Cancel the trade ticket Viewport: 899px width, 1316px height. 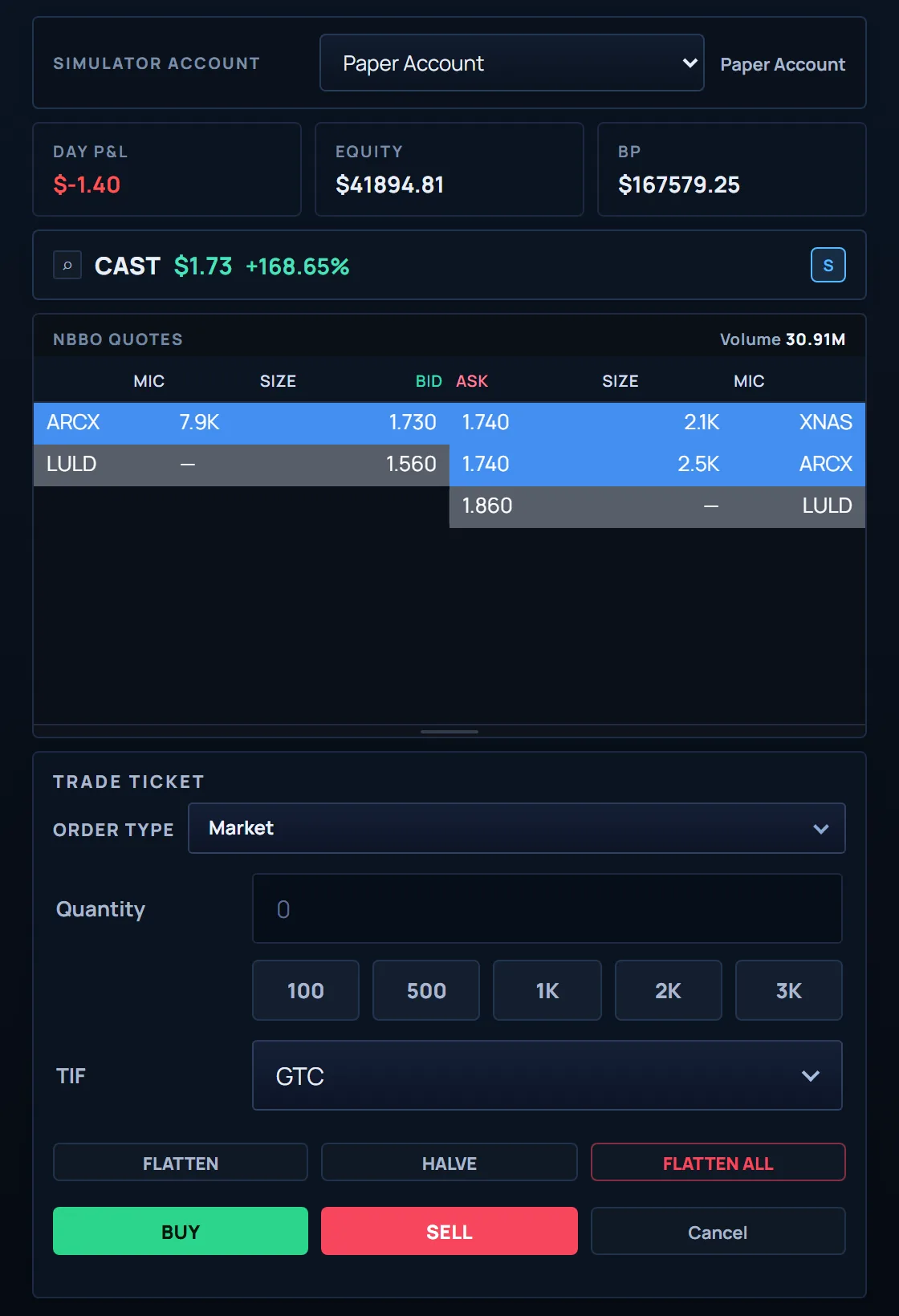pyautogui.click(x=718, y=1231)
